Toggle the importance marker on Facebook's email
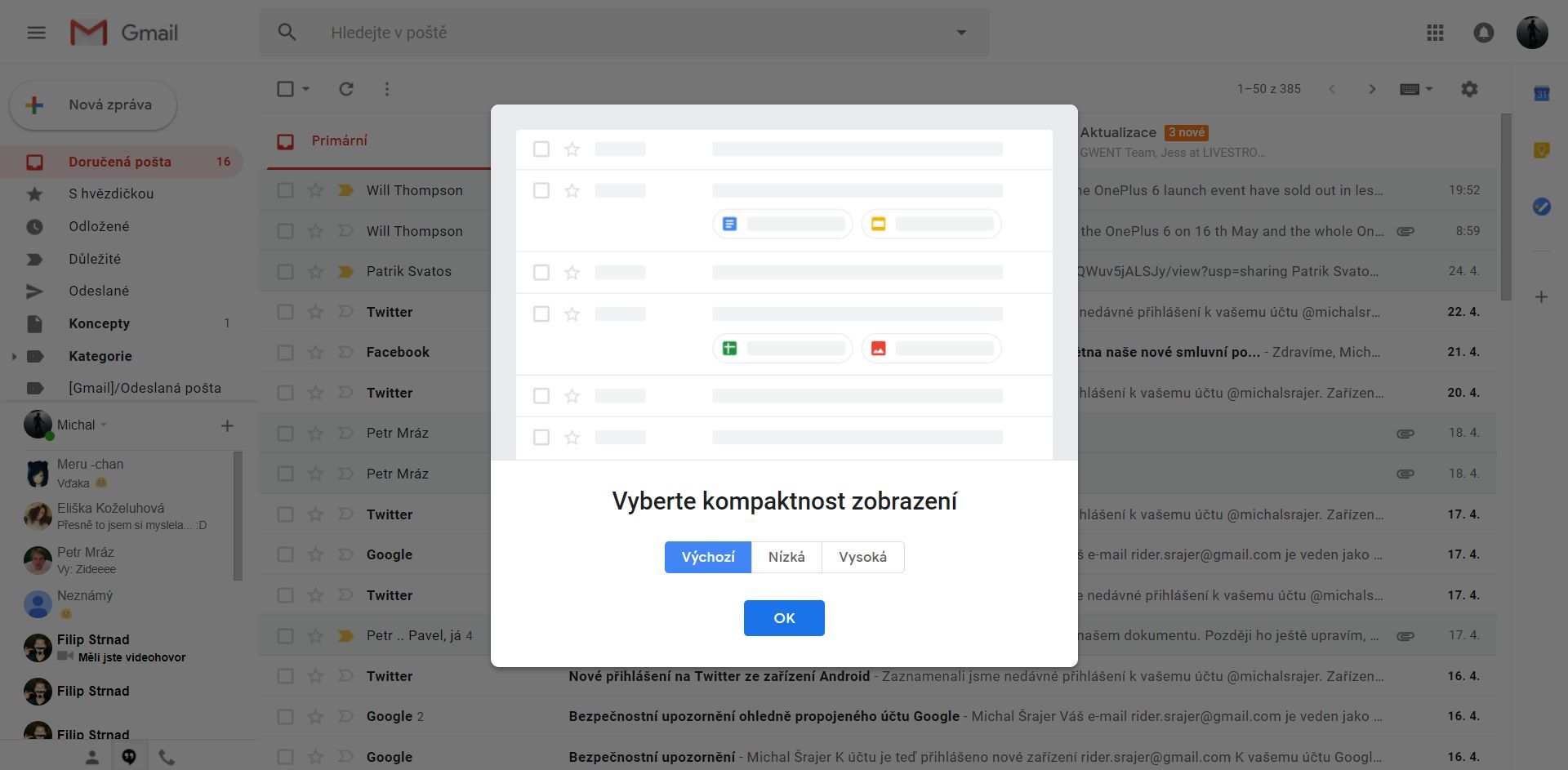The height and width of the screenshot is (770, 1568). click(343, 352)
